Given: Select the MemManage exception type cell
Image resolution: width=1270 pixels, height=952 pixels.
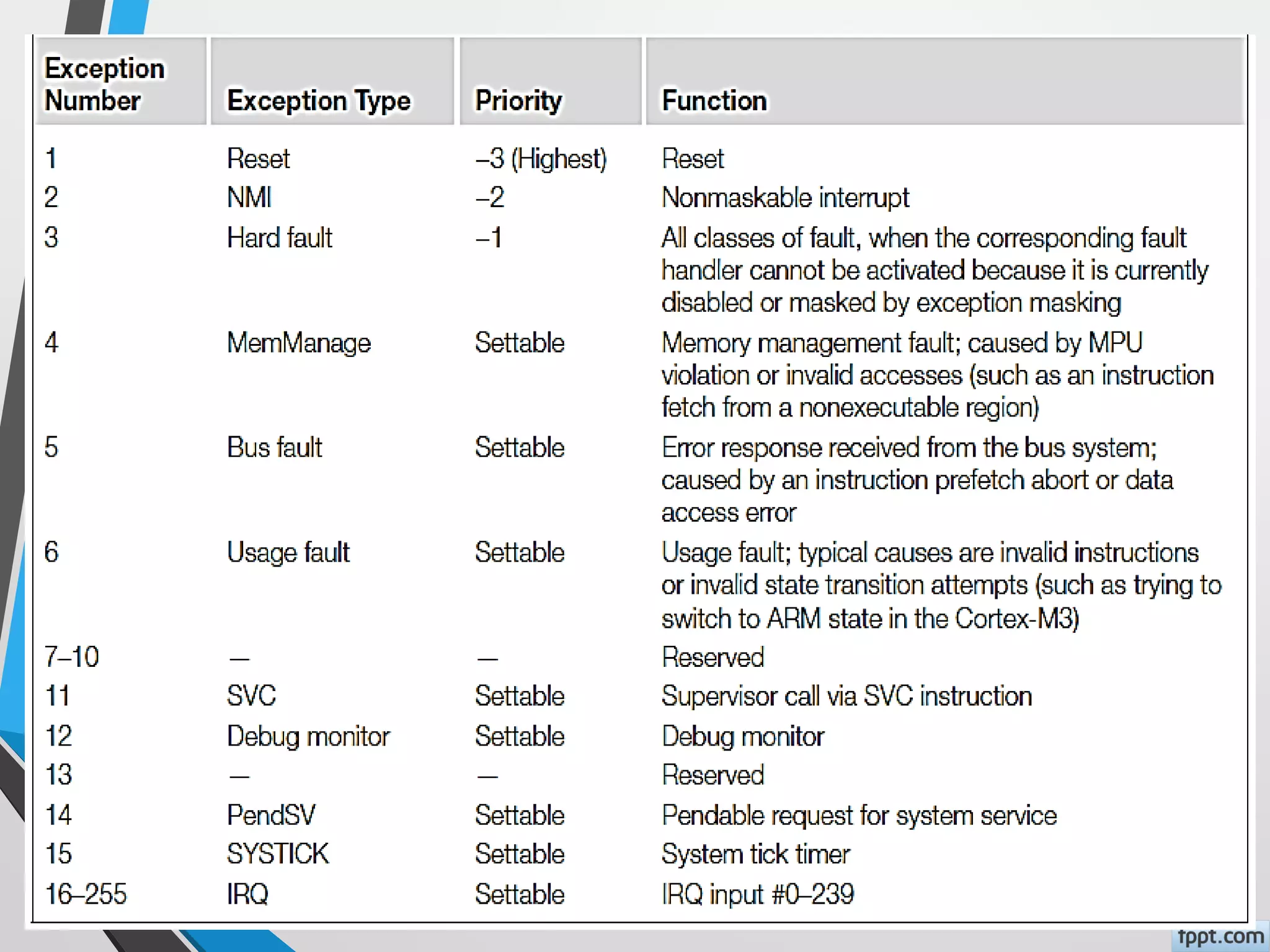Looking at the screenshot, I should 299,343.
